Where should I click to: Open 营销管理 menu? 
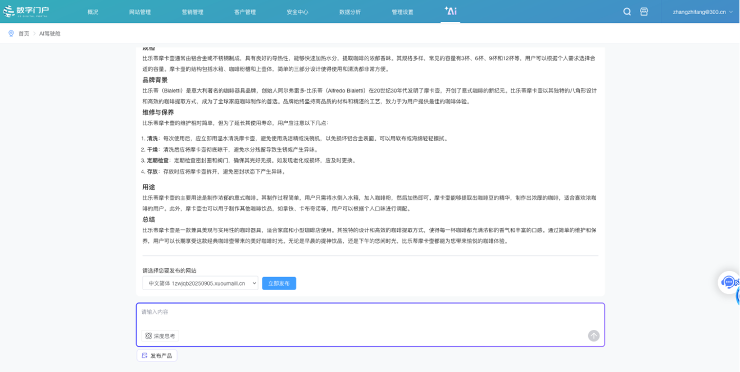click(193, 12)
